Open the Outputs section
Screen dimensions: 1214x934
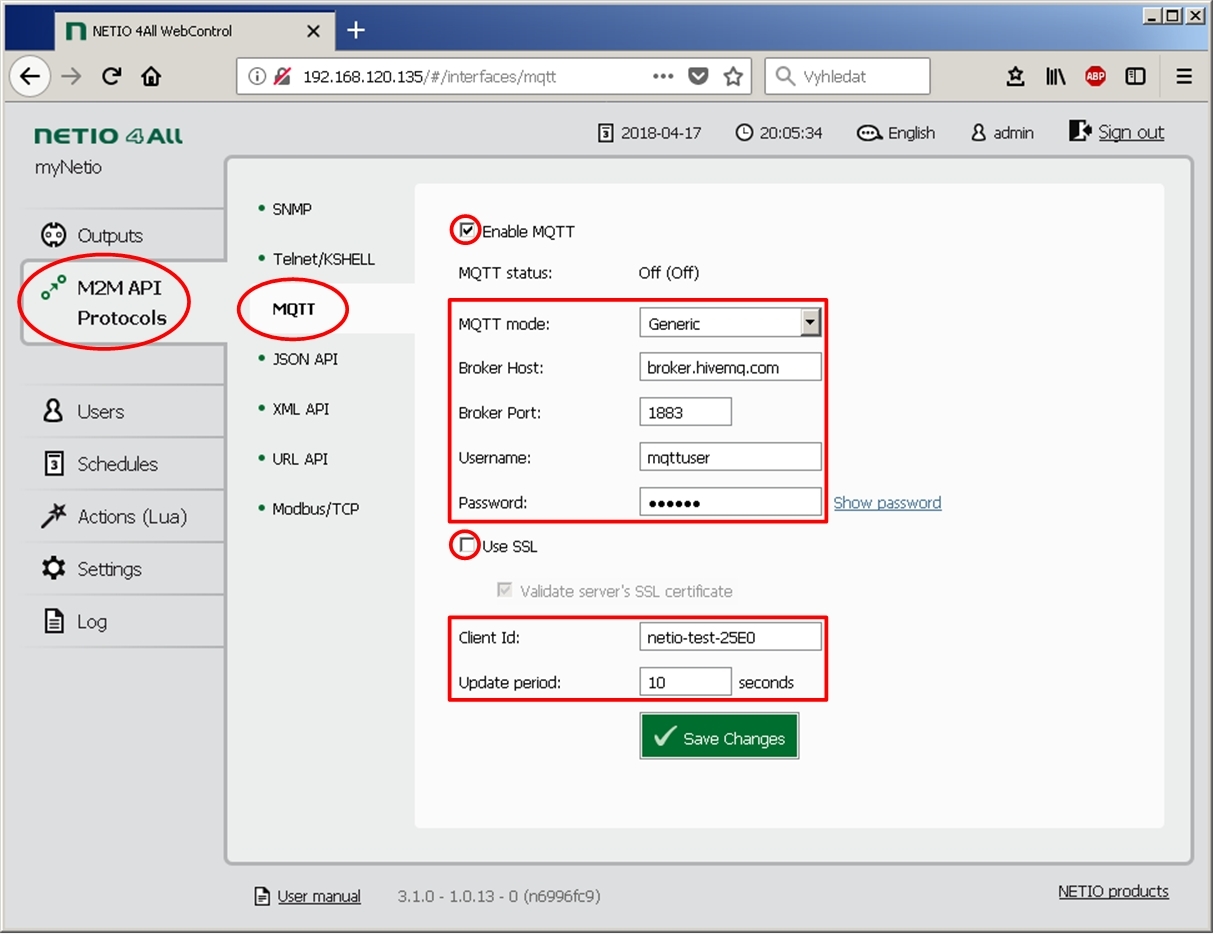(124, 236)
